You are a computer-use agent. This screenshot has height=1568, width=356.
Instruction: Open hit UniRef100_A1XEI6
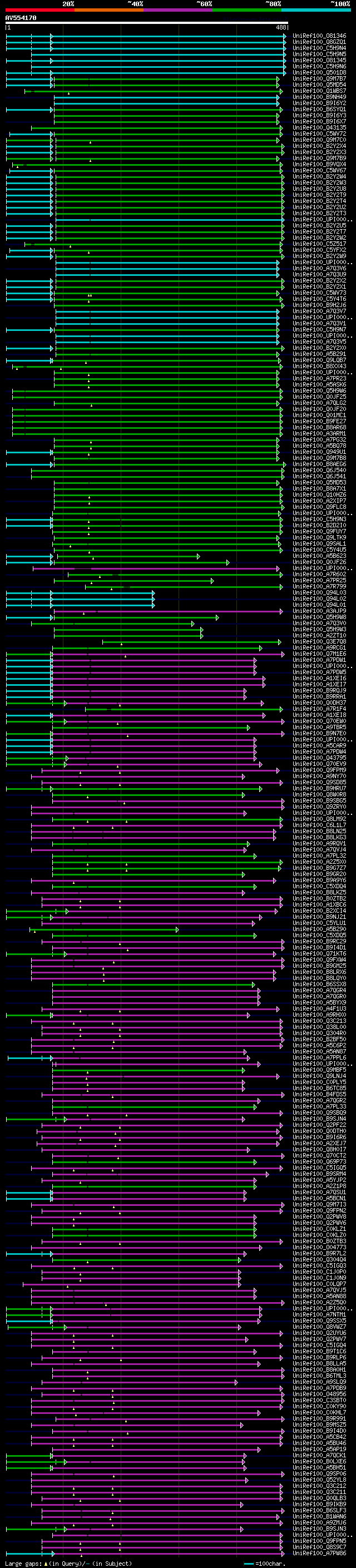[x=319, y=679]
